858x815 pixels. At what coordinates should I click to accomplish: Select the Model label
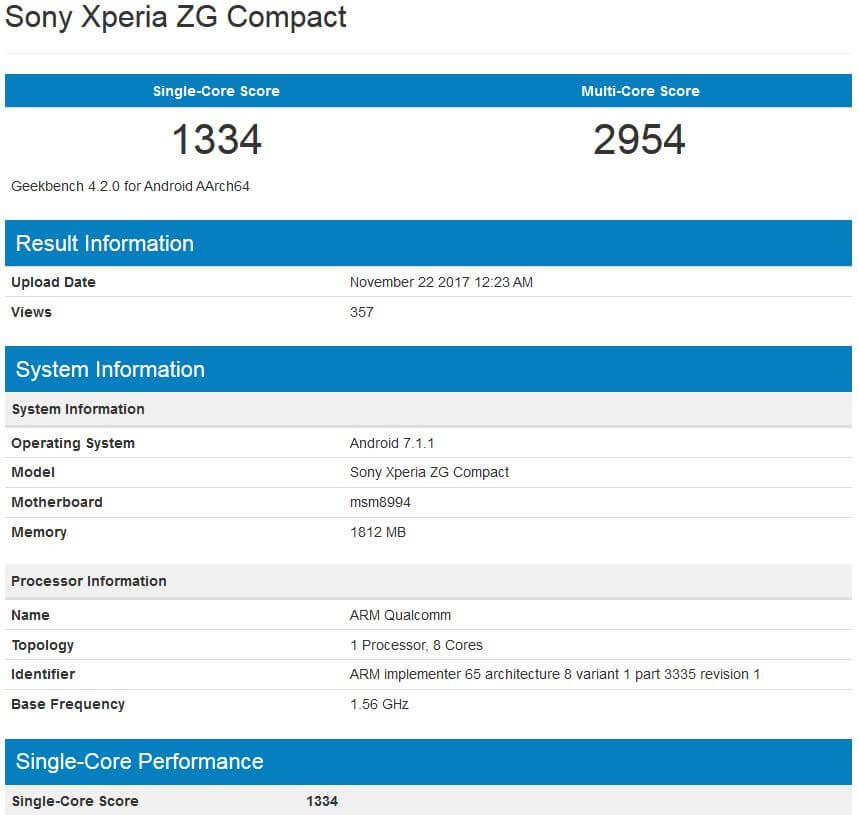pos(33,472)
